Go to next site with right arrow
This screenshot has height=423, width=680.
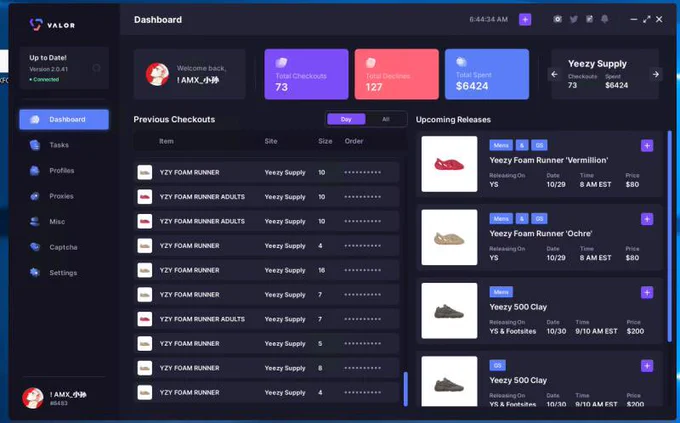click(x=656, y=74)
